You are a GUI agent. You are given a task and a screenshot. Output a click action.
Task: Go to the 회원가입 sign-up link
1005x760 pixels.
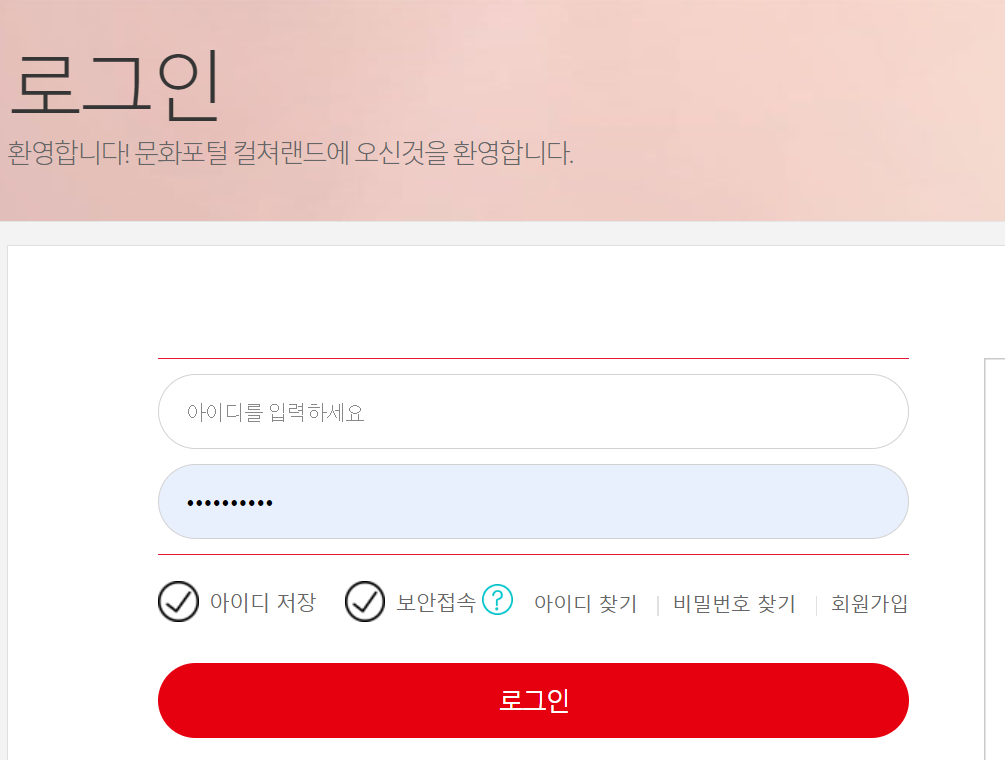click(869, 603)
